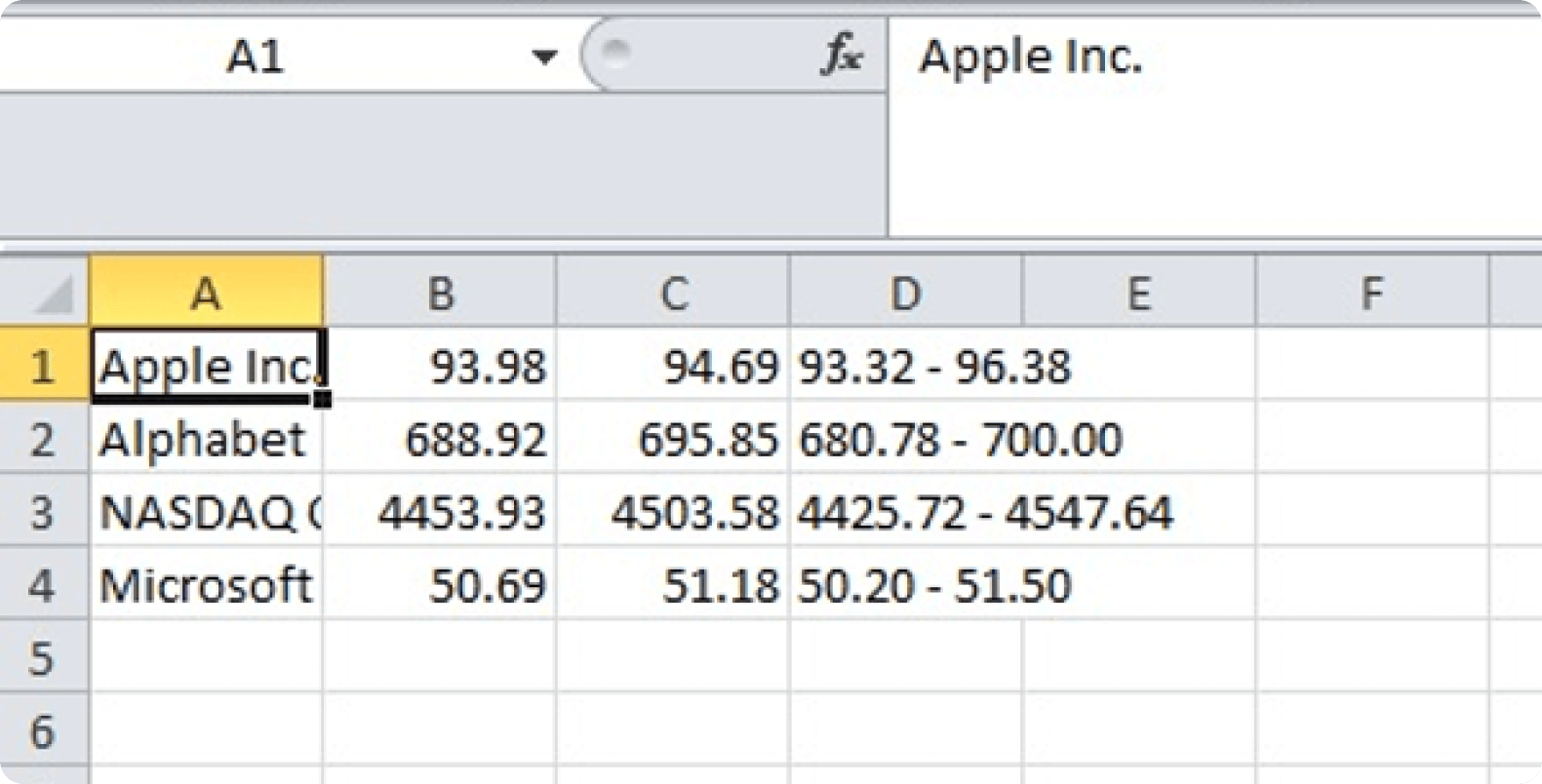Click the Microsoft cell

pos(206,584)
